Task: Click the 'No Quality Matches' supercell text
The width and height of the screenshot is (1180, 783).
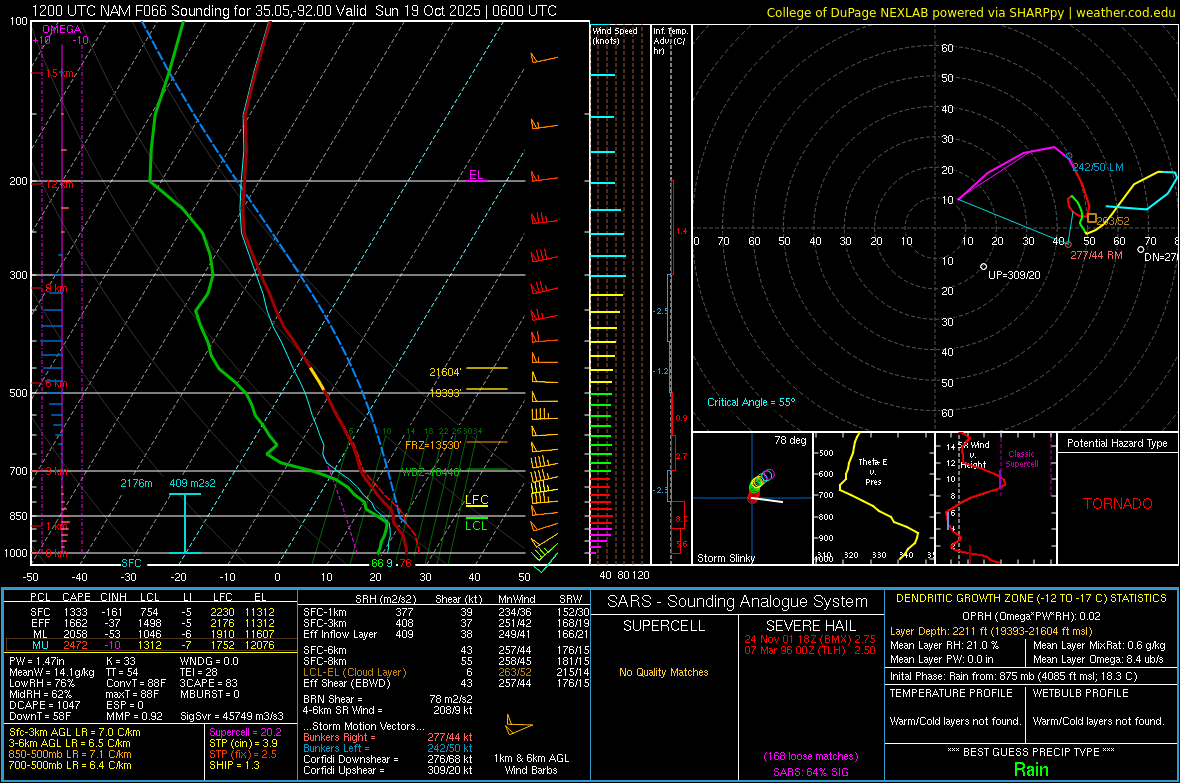Action: coord(664,672)
